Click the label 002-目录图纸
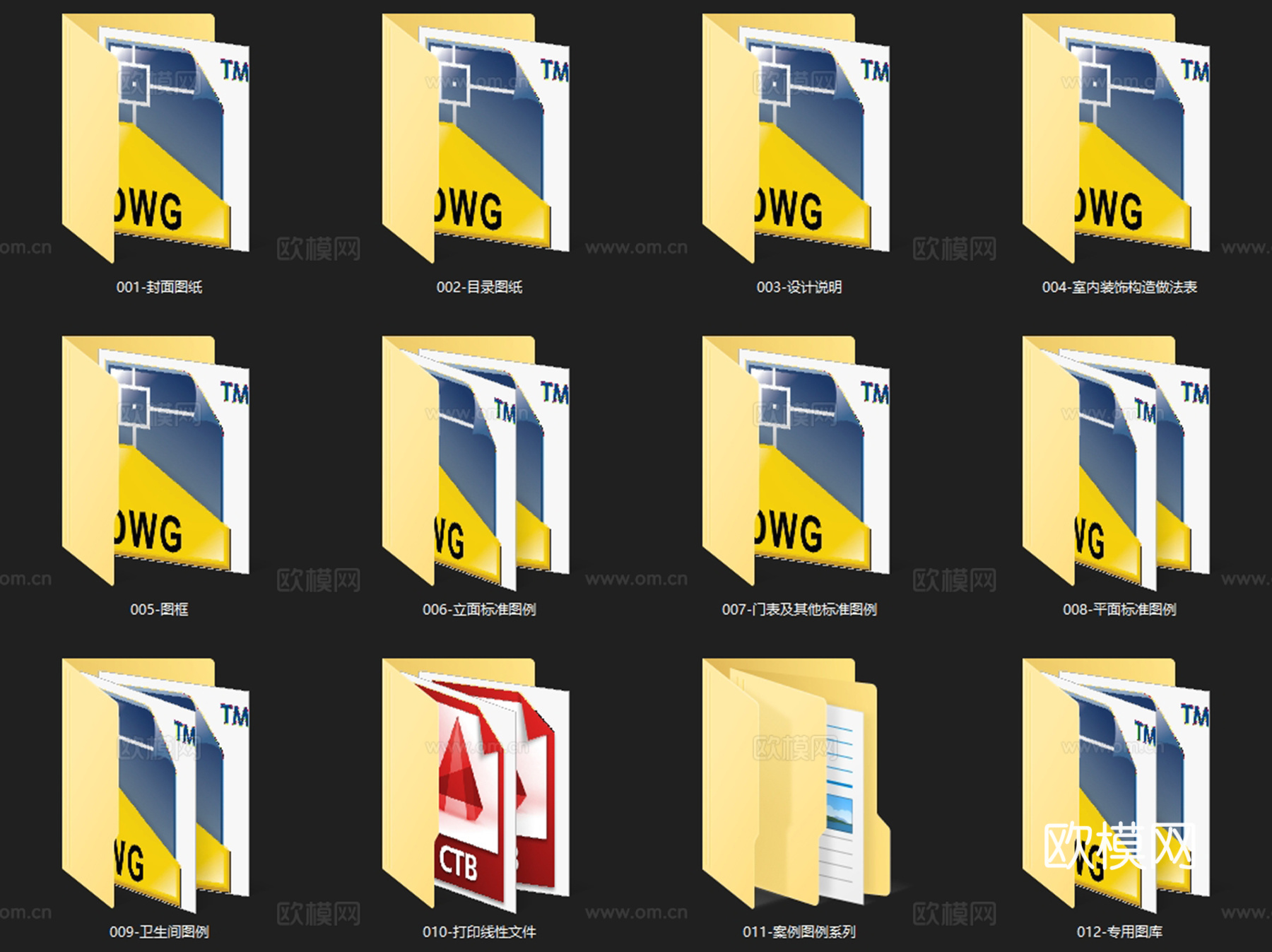 [479, 287]
